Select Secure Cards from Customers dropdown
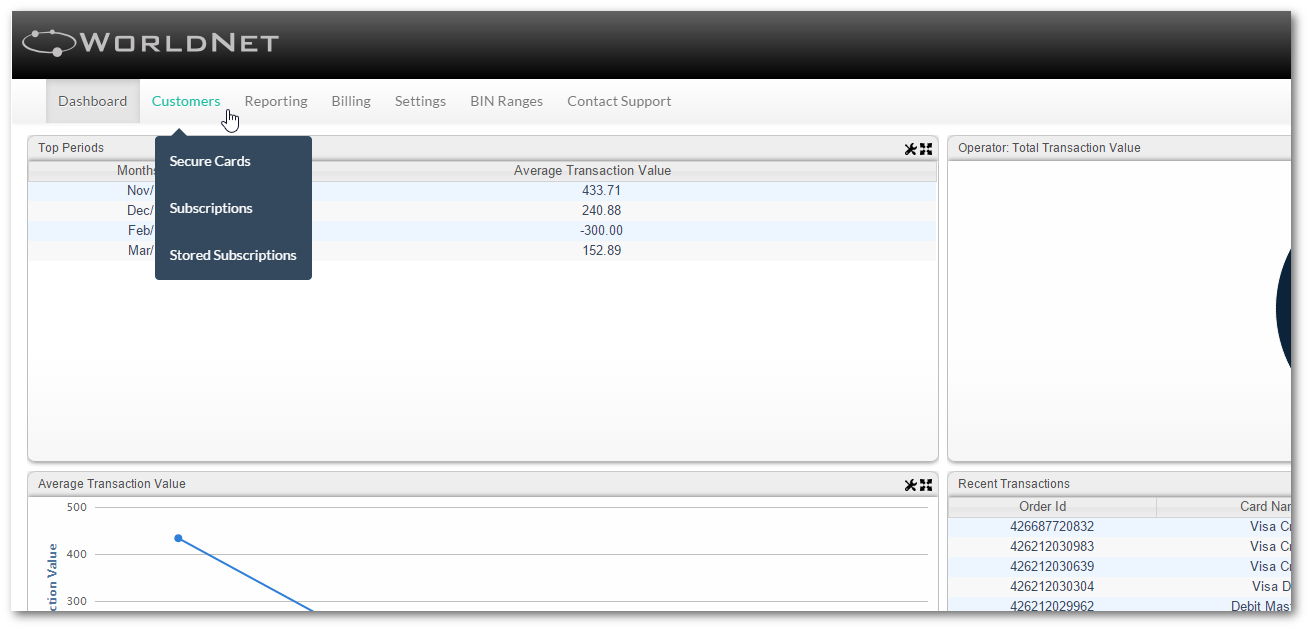The width and height of the screenshot is (1310, 630). (x=210, y=161)
